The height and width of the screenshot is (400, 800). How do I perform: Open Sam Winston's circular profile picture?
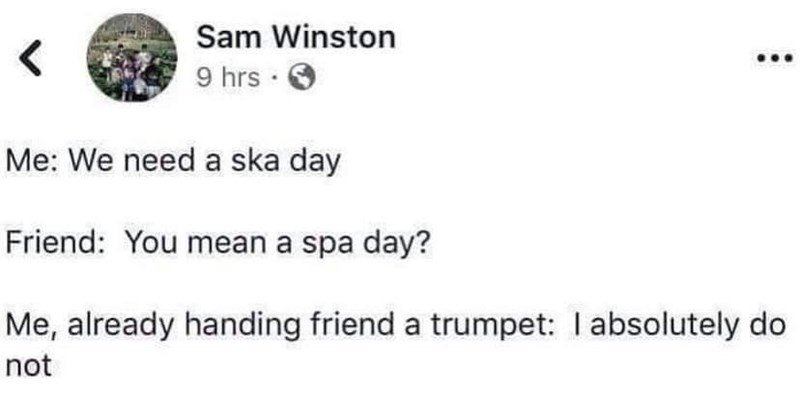[132, 57]
